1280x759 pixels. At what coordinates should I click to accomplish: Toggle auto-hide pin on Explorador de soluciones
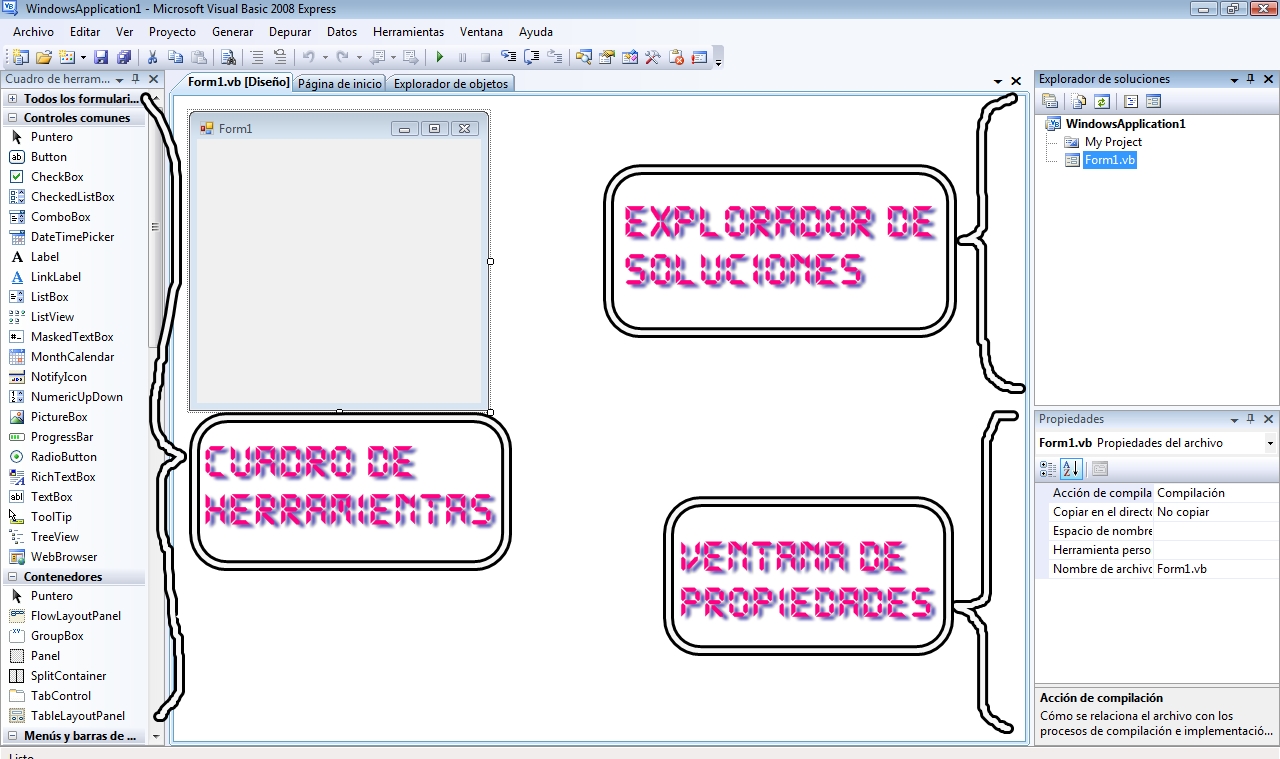coord(1251,79)
